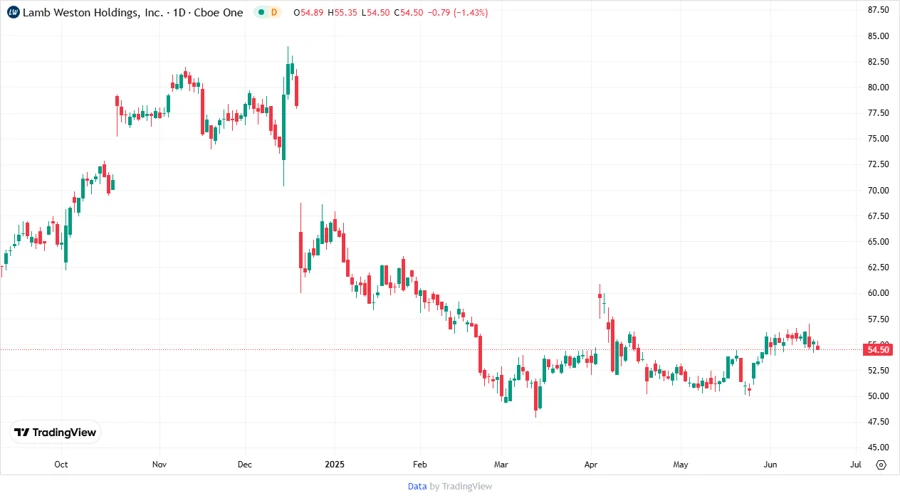Select the 54.50 current price label

pyautogui.click(x=878, y=349)
